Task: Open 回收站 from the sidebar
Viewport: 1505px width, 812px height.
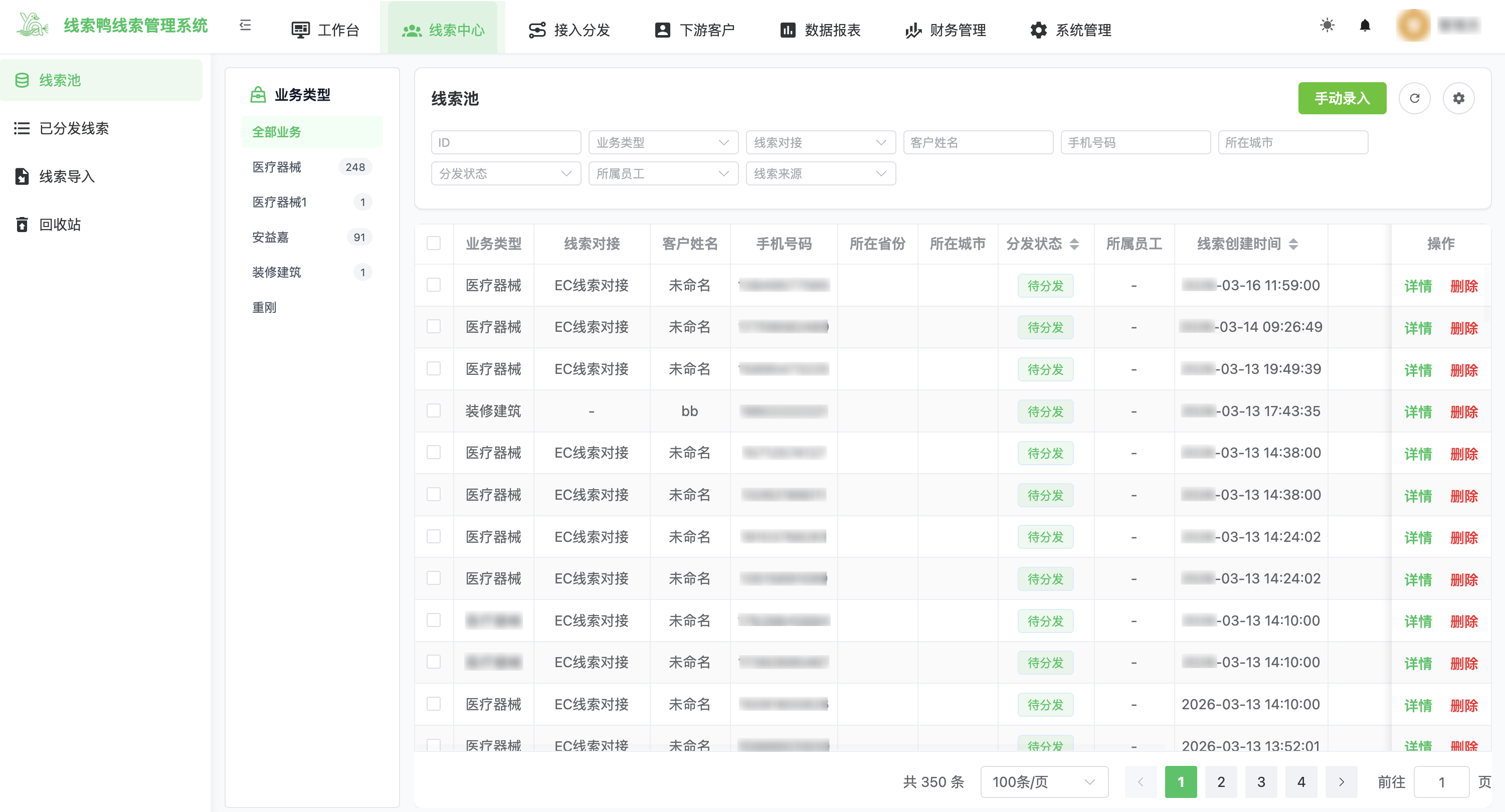Action: [x=60, y=225]
